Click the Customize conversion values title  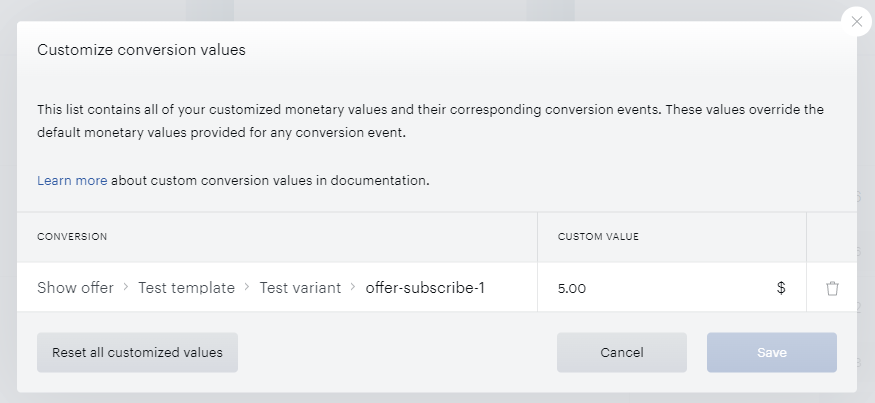141,50
